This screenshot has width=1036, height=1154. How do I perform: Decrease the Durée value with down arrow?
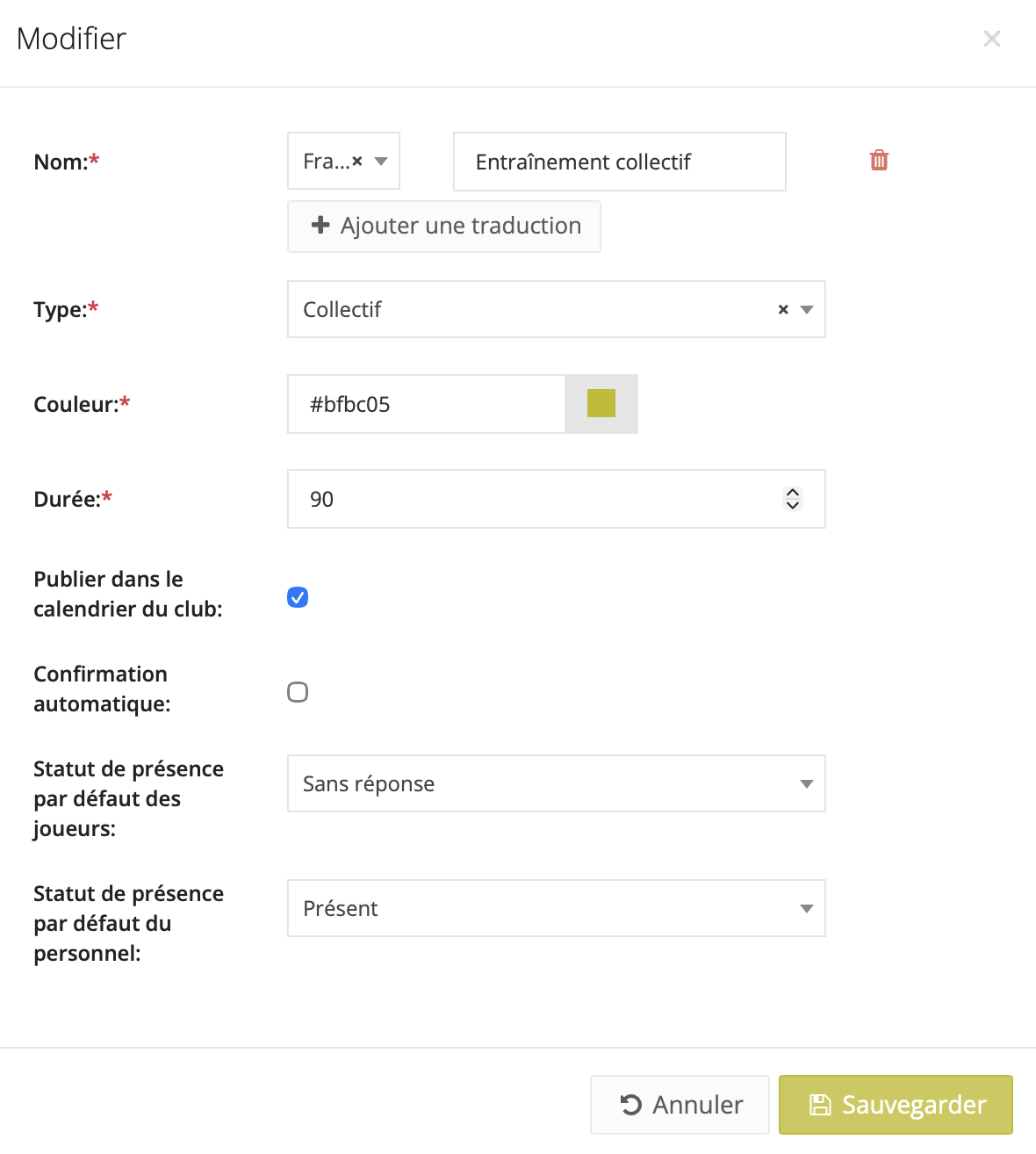(793, 506)
